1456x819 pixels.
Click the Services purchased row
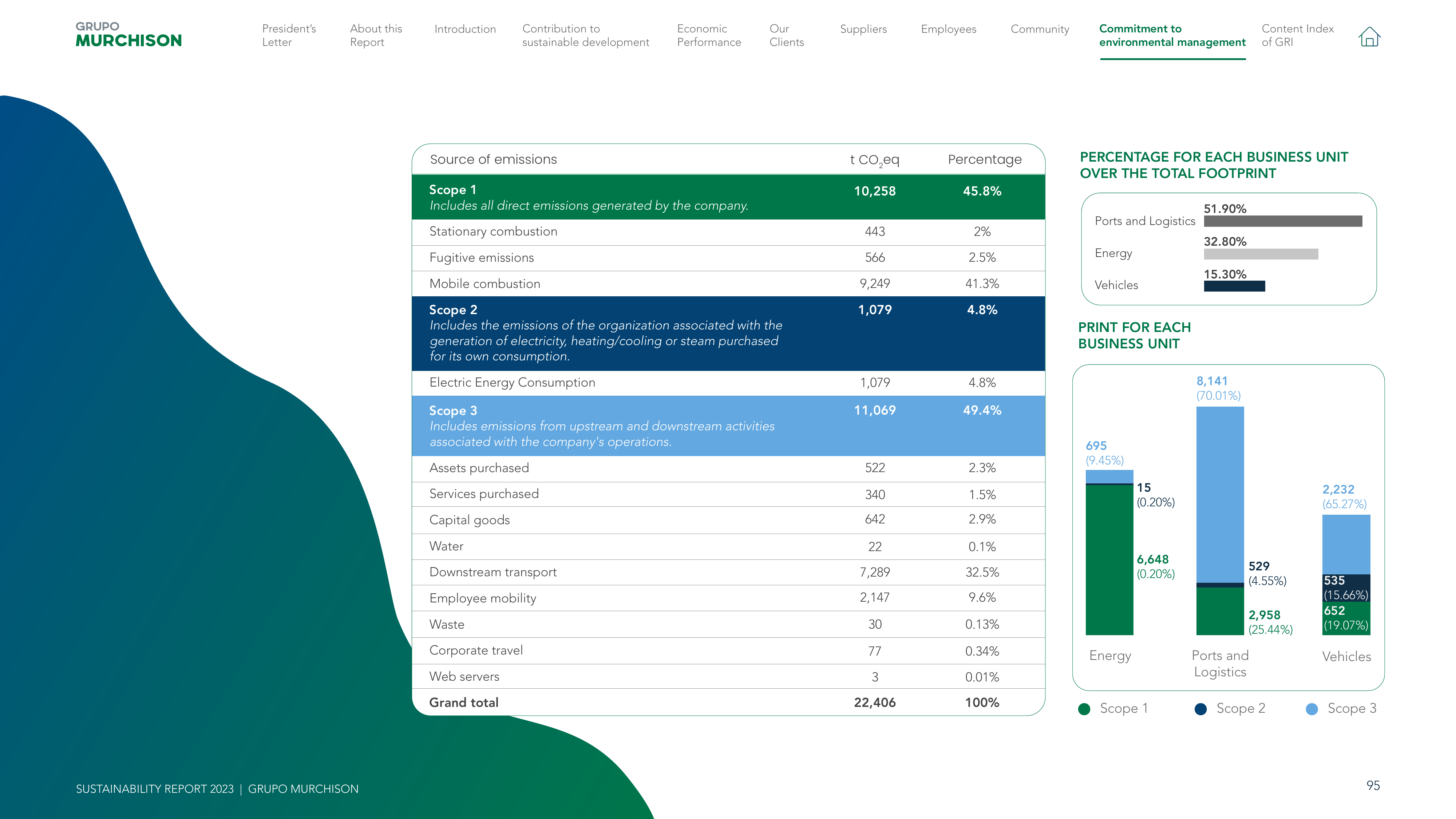click(x=728, y=494)
